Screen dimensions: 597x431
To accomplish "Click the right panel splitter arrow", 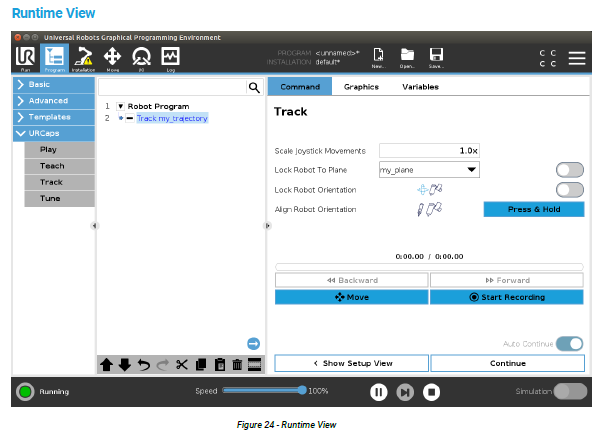I will tap(268, 226).
